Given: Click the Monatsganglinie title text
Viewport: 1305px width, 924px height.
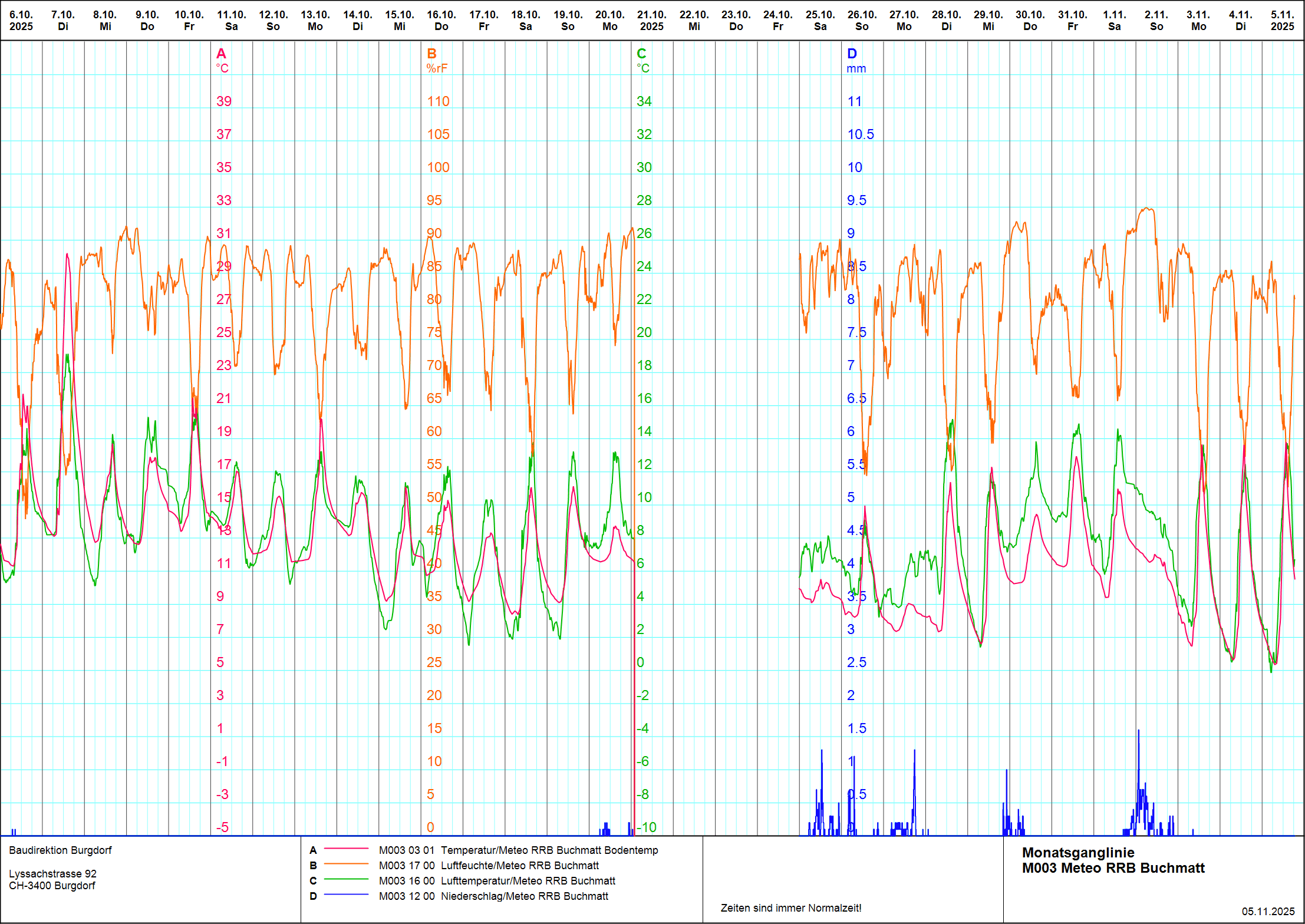Looking at the screenshot, I should [x=1077, y=852].
